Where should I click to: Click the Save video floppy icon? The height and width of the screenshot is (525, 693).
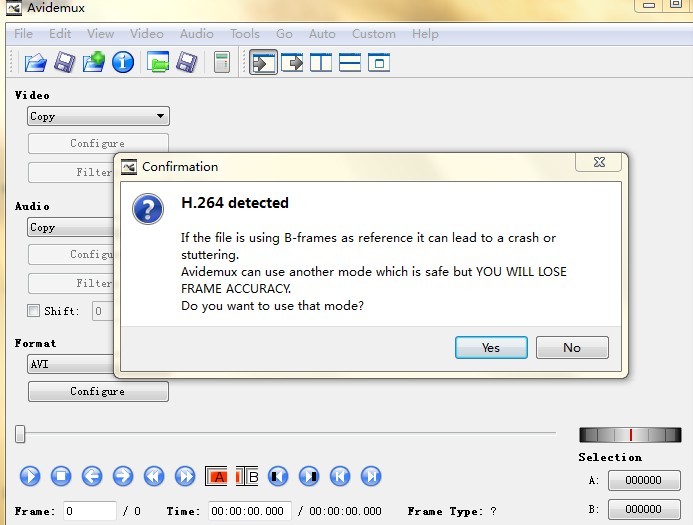[x=65, y=62]
